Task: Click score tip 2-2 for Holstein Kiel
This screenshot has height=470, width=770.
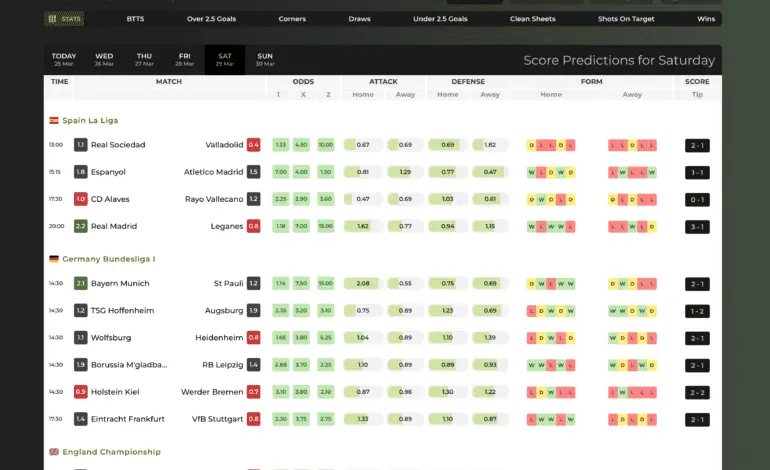Action: click(697, 392)
